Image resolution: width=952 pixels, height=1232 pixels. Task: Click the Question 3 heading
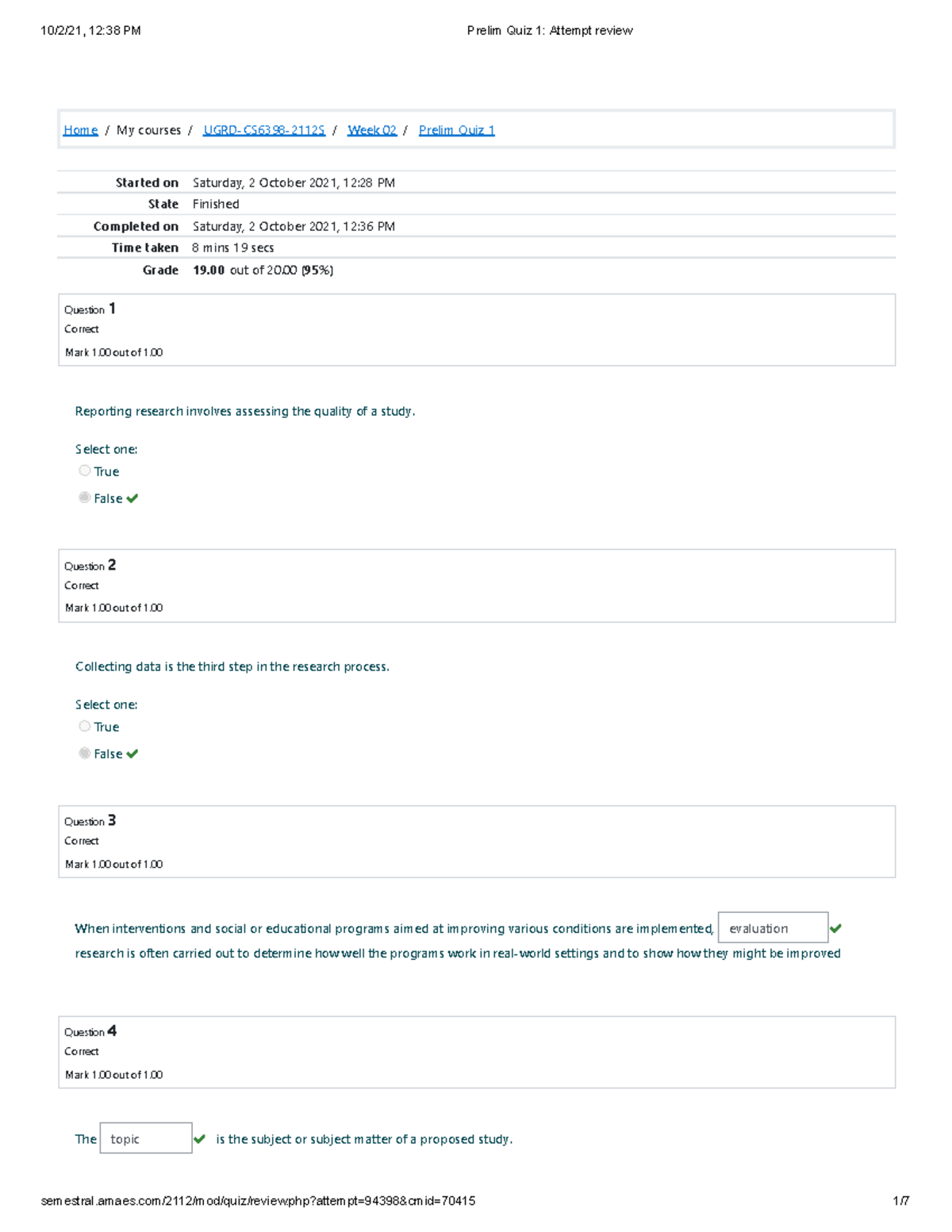point(90,821)
